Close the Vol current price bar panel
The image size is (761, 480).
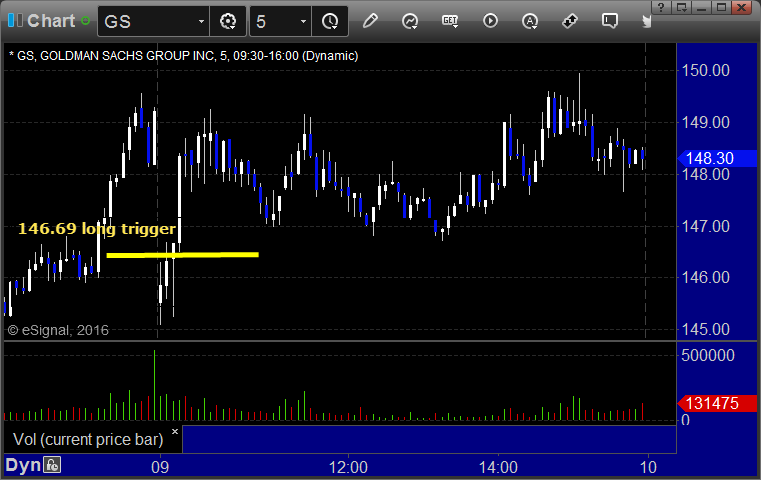[175, 431]
